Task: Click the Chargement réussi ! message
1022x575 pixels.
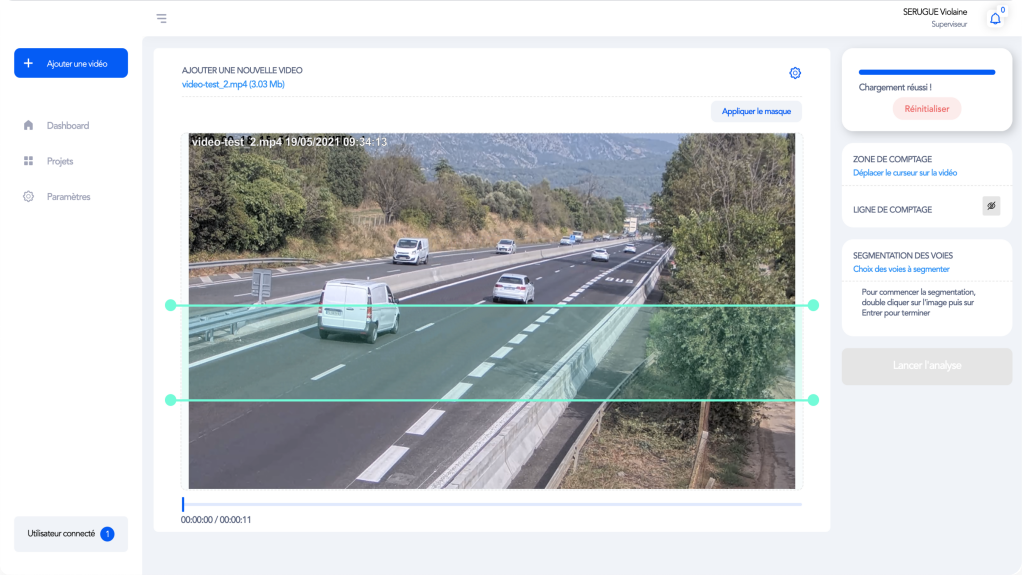Action: 895,87
